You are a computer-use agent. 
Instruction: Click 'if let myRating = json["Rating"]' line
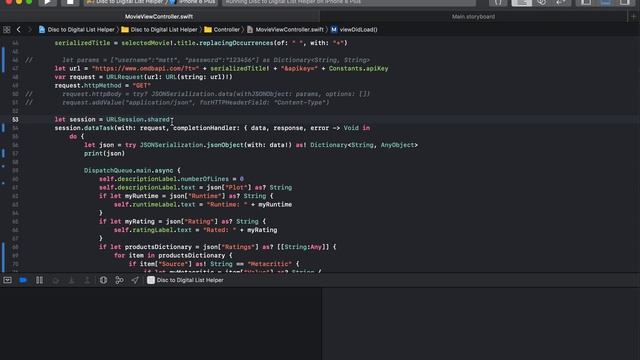(182, 222)
